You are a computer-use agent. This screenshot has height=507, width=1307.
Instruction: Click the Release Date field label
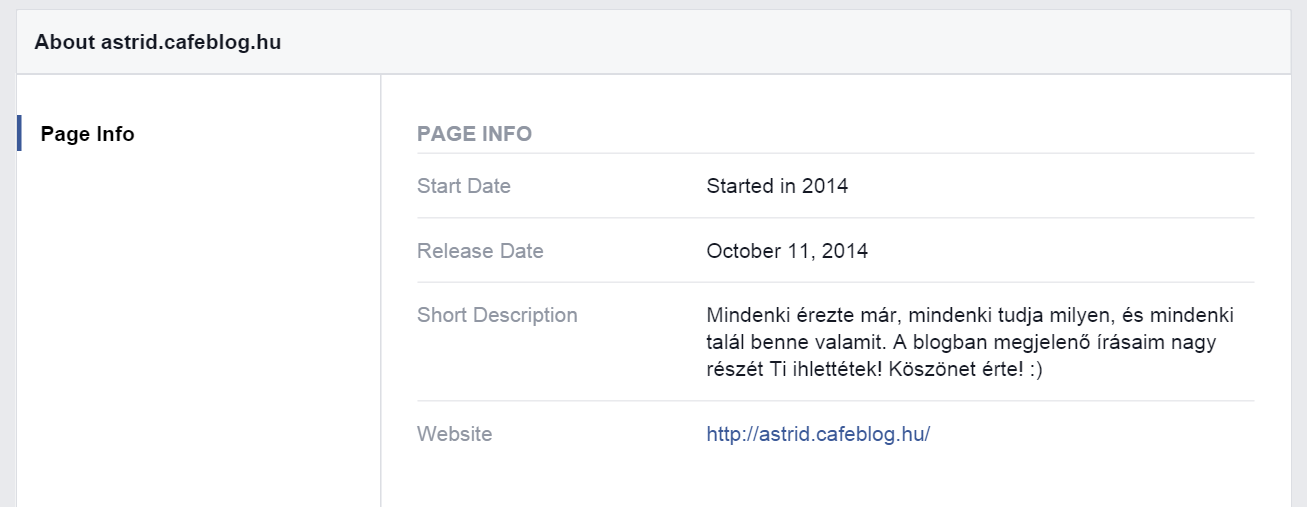[x=480, y=251]
